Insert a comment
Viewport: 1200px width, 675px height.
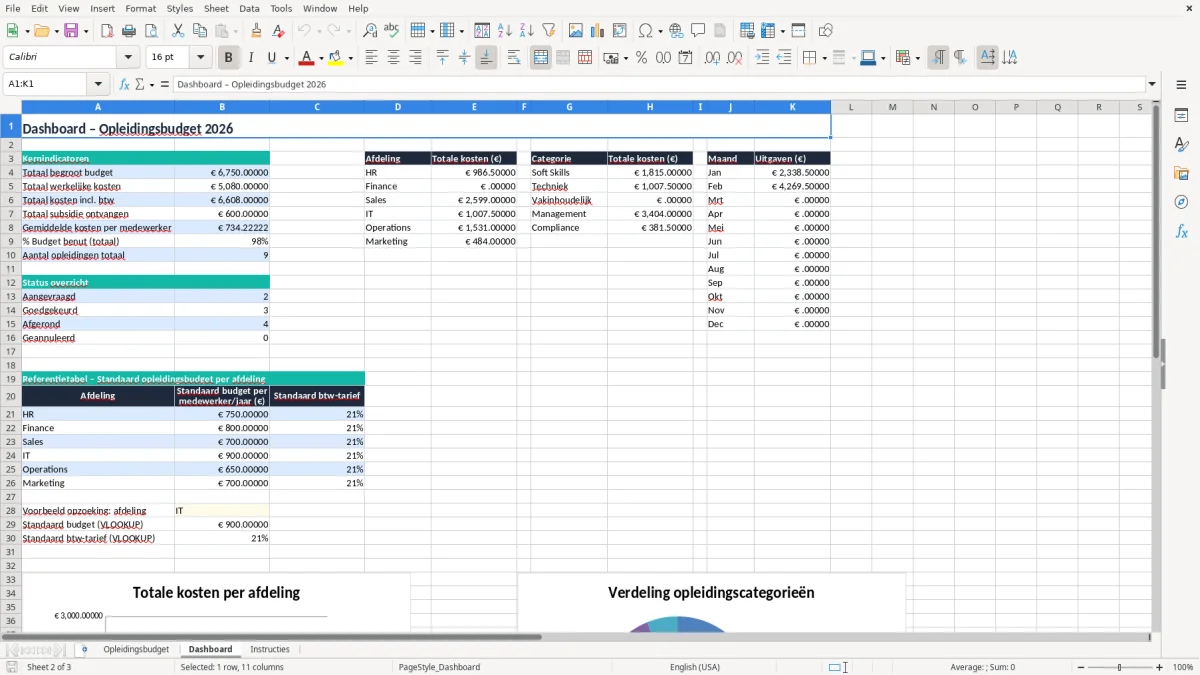click(x=697, y=31)
